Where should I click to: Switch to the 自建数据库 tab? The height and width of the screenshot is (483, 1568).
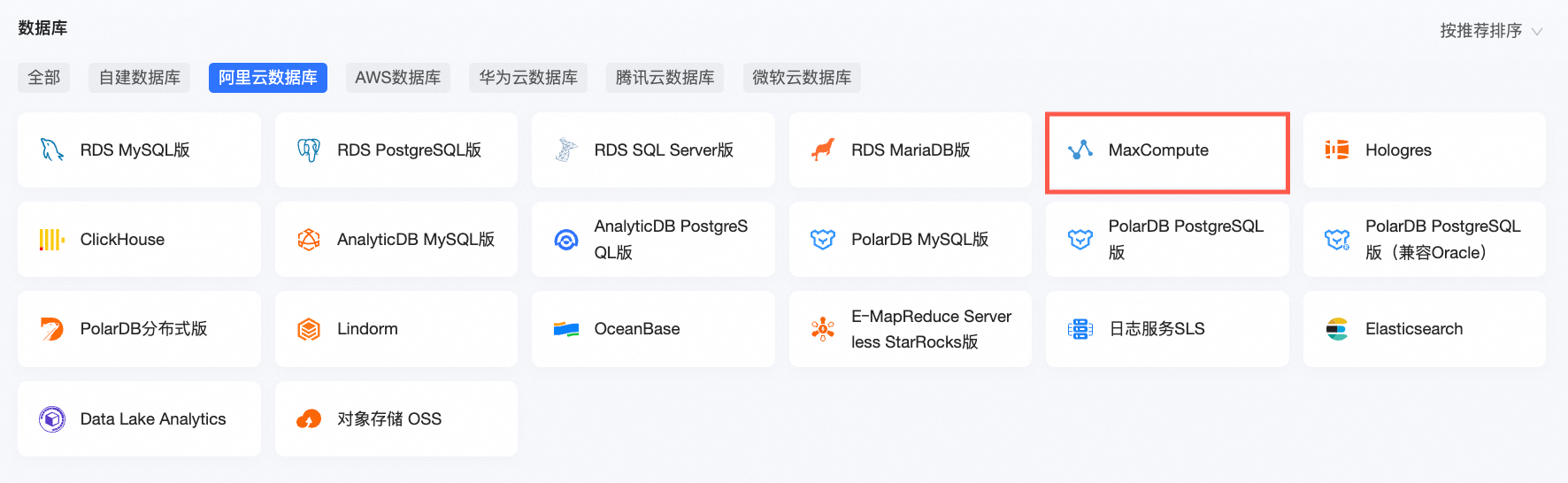(x=139, y=78)
